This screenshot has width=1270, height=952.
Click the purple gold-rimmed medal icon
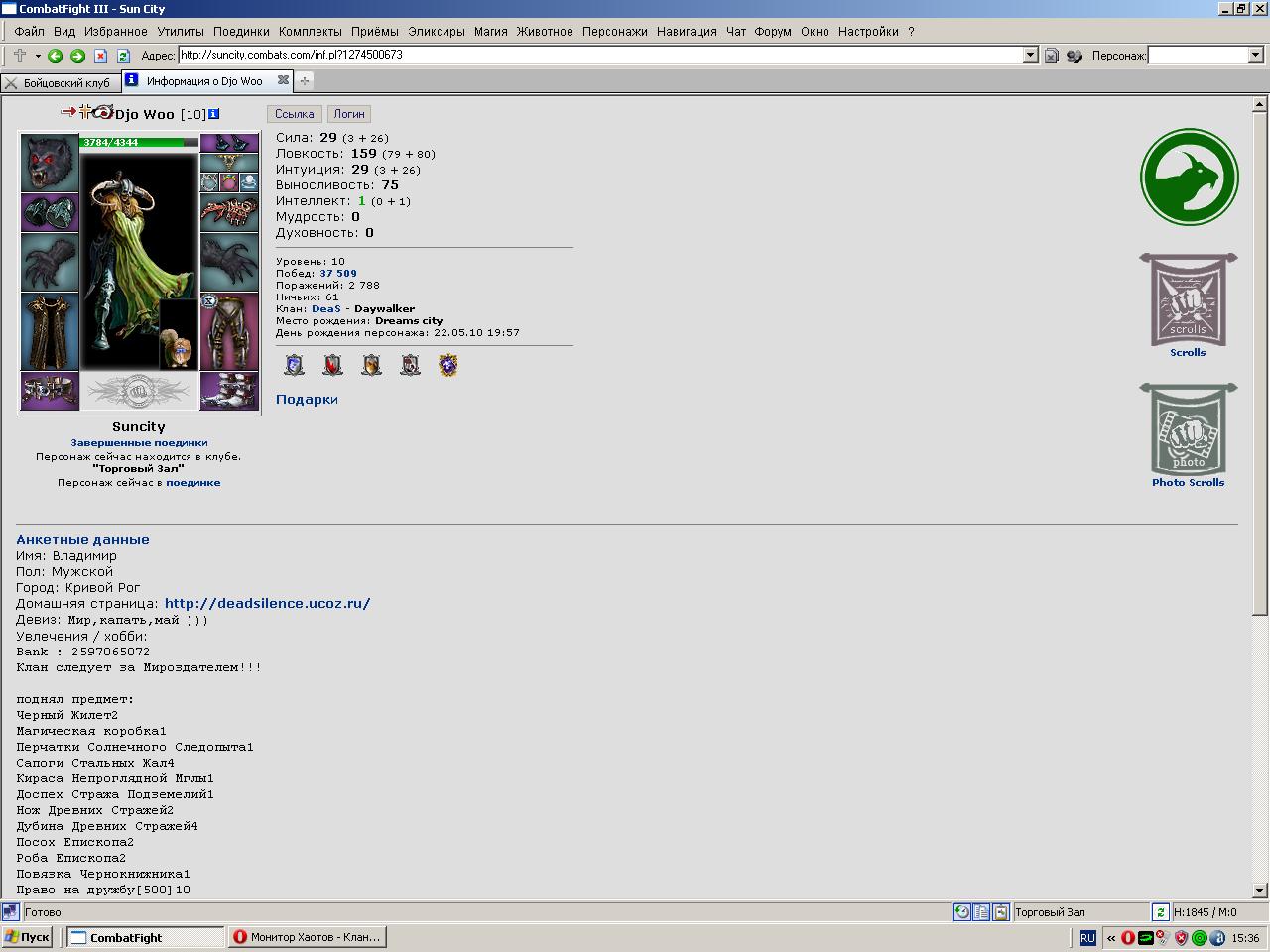(x=448, y=365)
